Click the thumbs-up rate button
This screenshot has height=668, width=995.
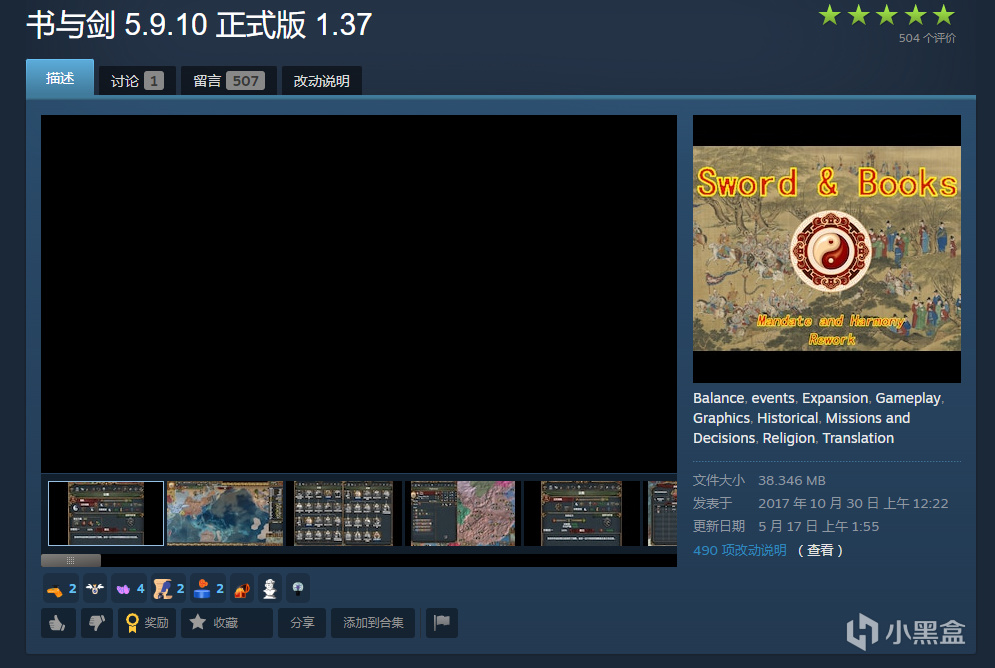[x=58, y=623]
